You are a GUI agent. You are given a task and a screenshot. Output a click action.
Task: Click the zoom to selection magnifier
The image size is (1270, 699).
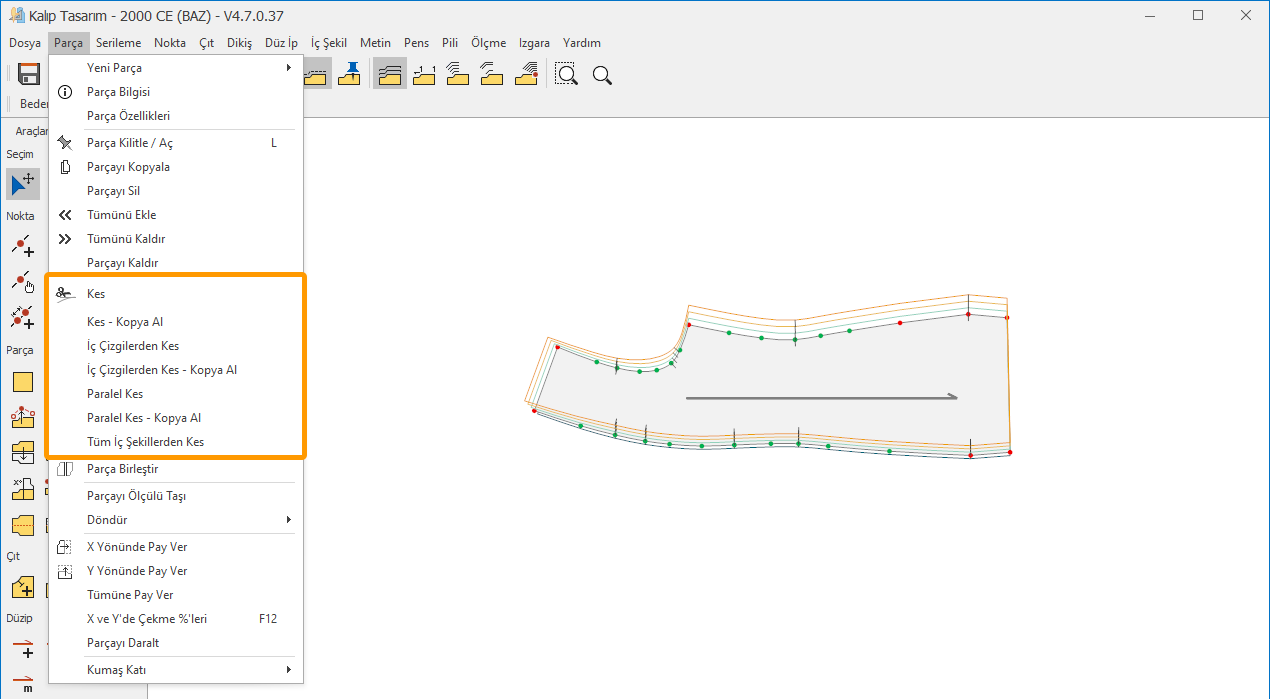click(x=567, y=74)
